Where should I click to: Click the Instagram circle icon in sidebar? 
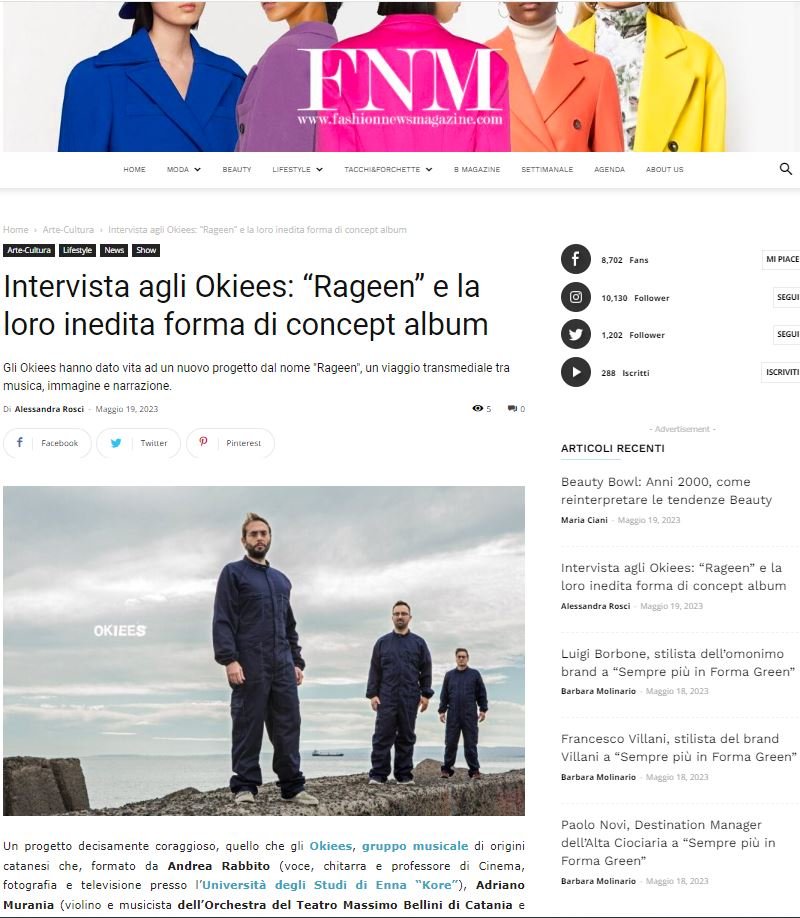coord(576,297)
